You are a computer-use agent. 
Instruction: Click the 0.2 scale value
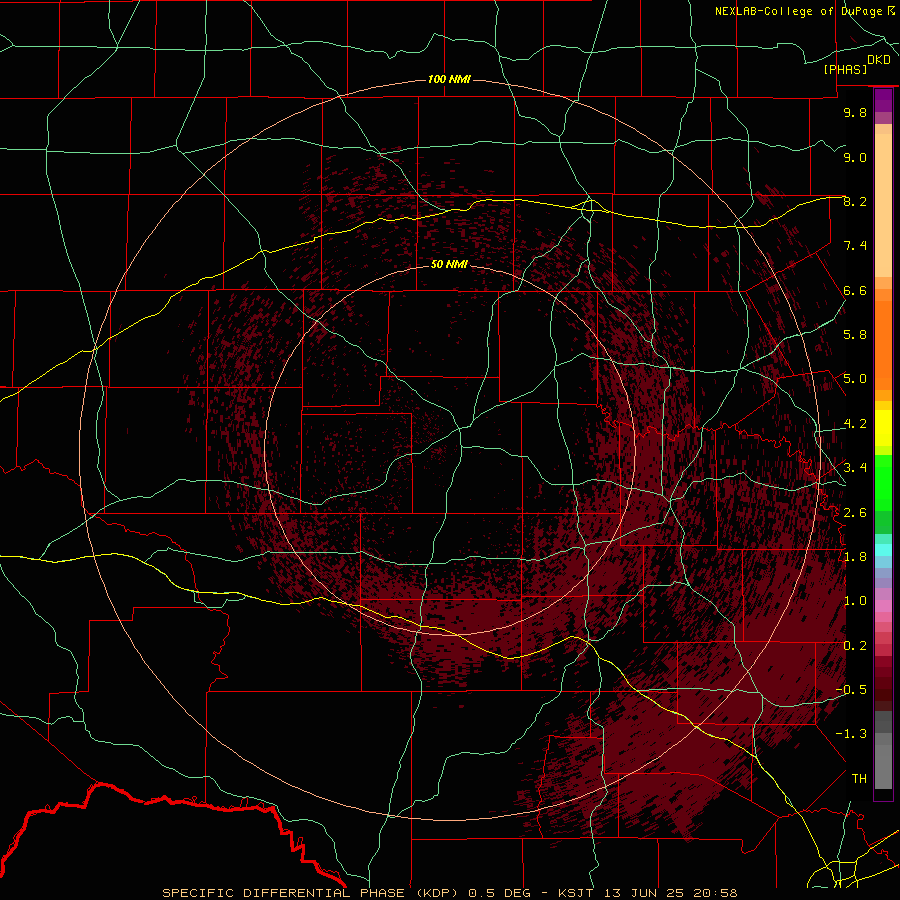pyautogui.click(x=855, y=645)
